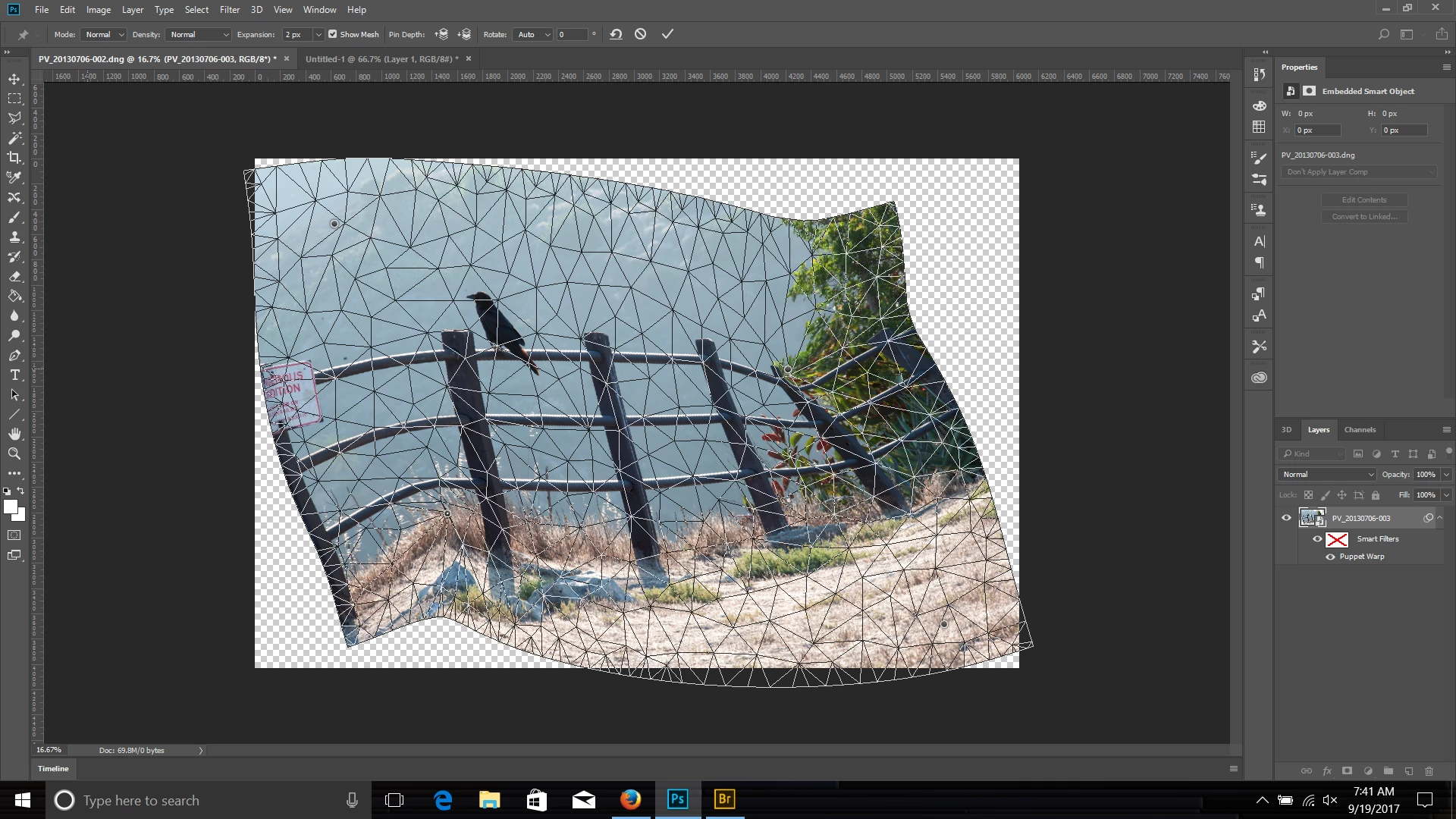
Task: Open the Mode dropdown
Action: pyautogui.click(x=104, y=34)
